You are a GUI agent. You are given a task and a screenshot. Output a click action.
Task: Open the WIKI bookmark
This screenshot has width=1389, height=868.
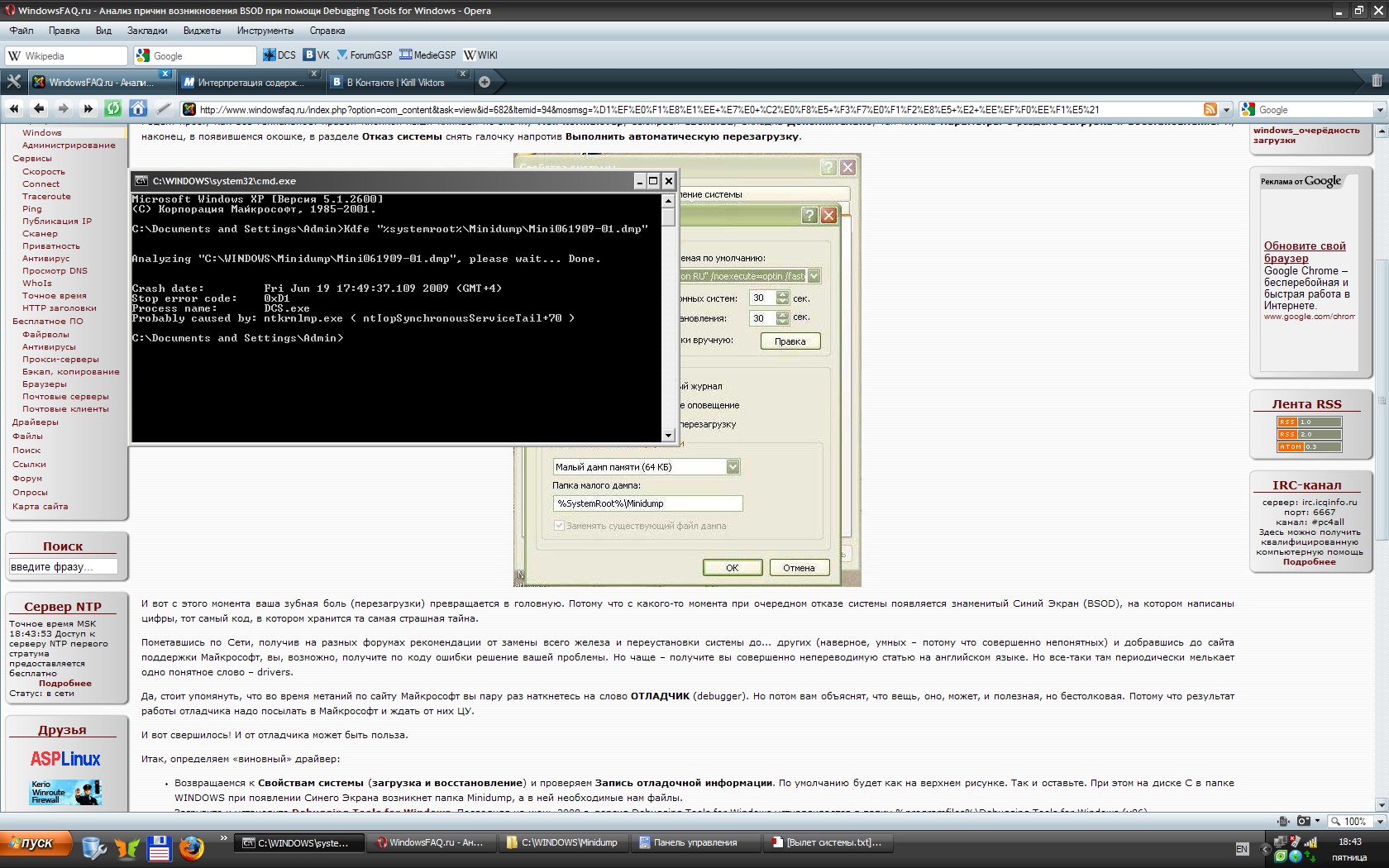pyautogui.click(x=480, y=55)
